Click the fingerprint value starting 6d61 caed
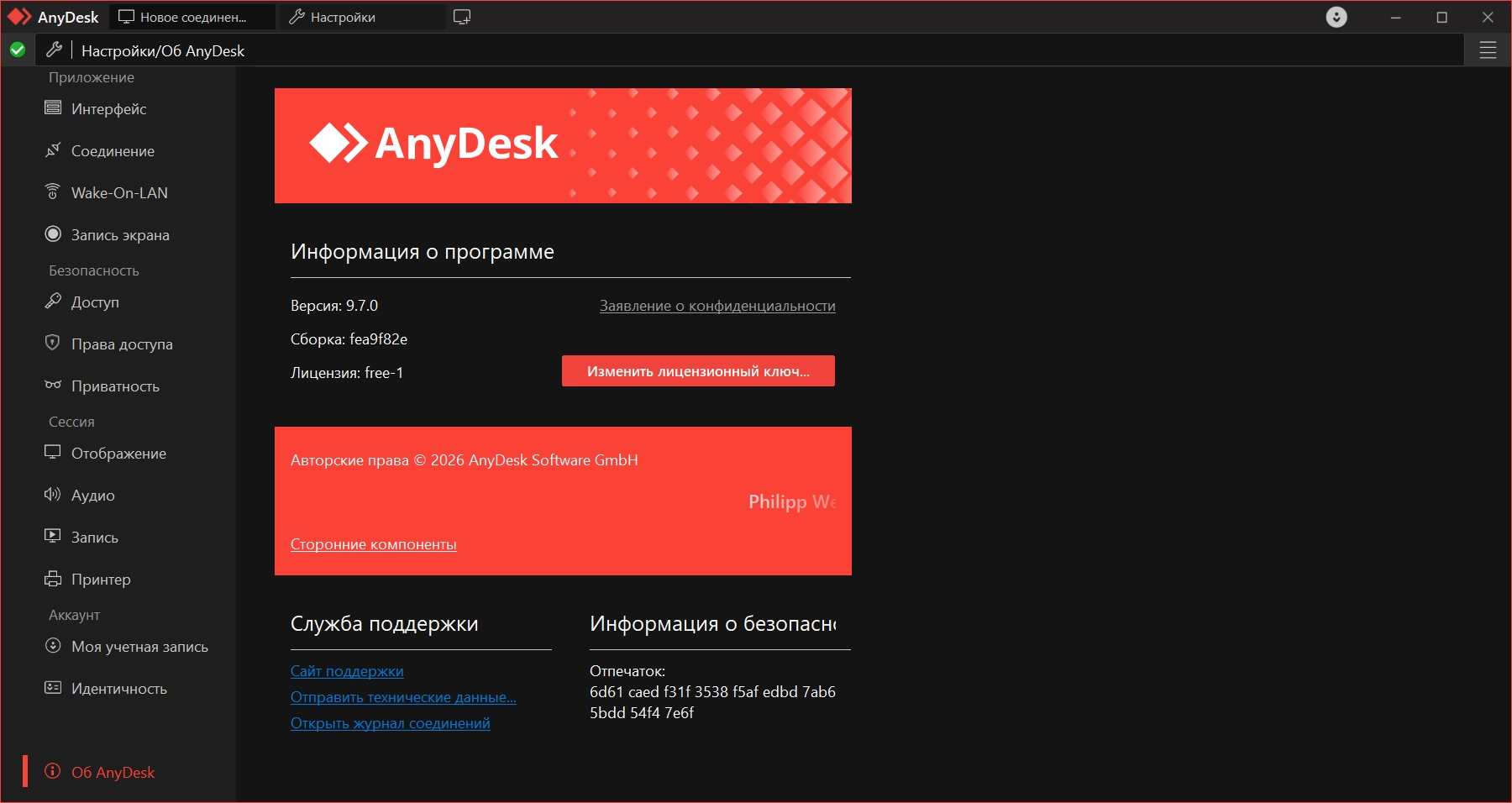Screen dimensions: 1512x803 point(712,702)
